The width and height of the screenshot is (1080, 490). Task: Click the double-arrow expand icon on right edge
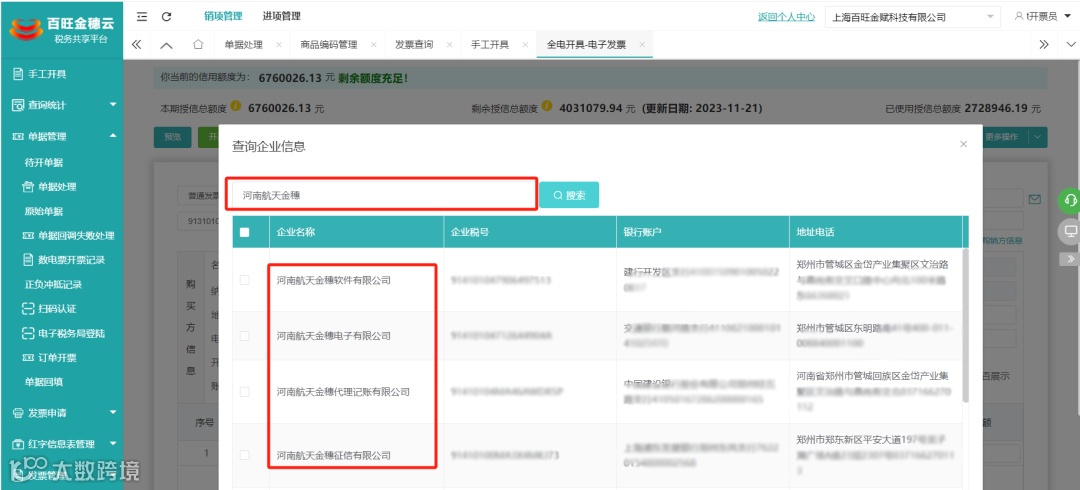1070,259
